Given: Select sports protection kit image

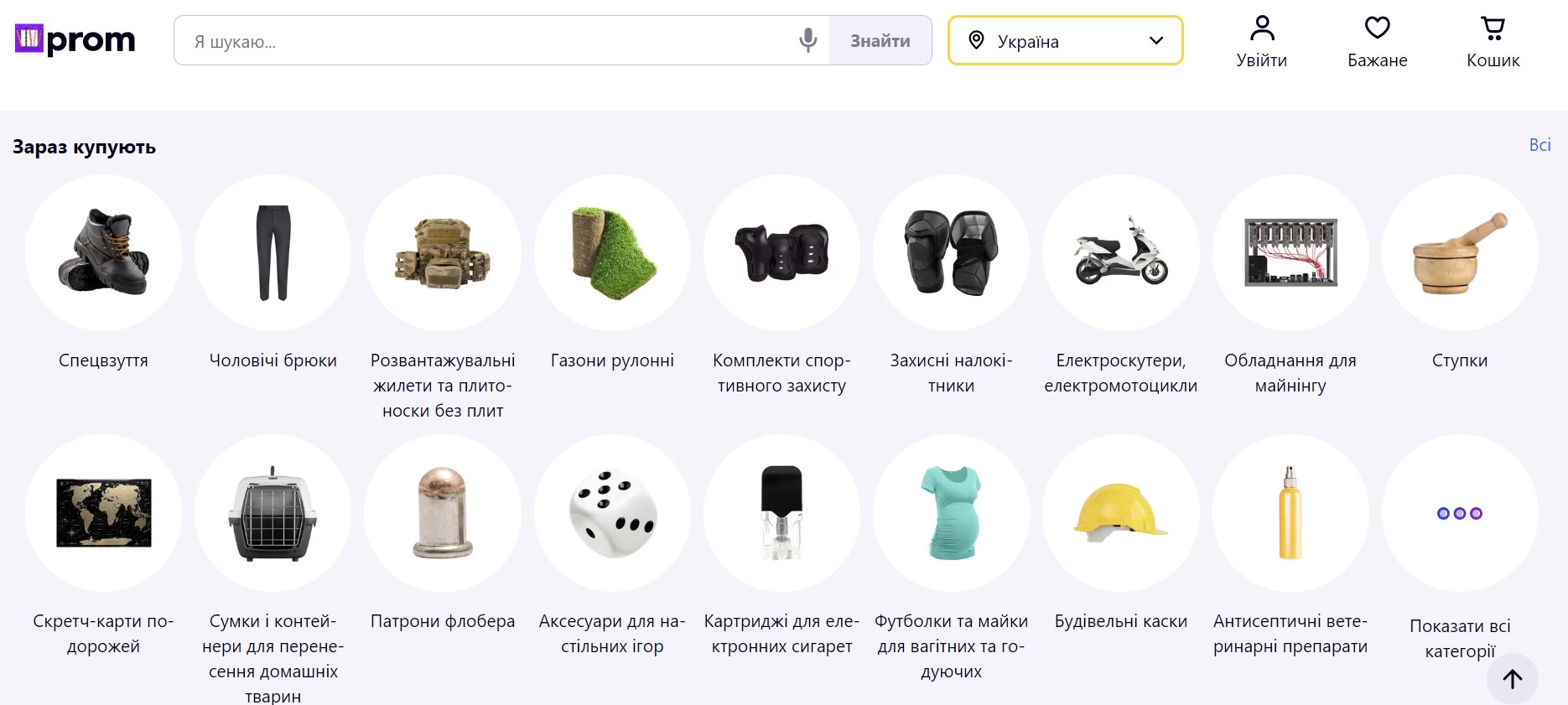Looking at the screenshot, I should (x=781, y=252).
